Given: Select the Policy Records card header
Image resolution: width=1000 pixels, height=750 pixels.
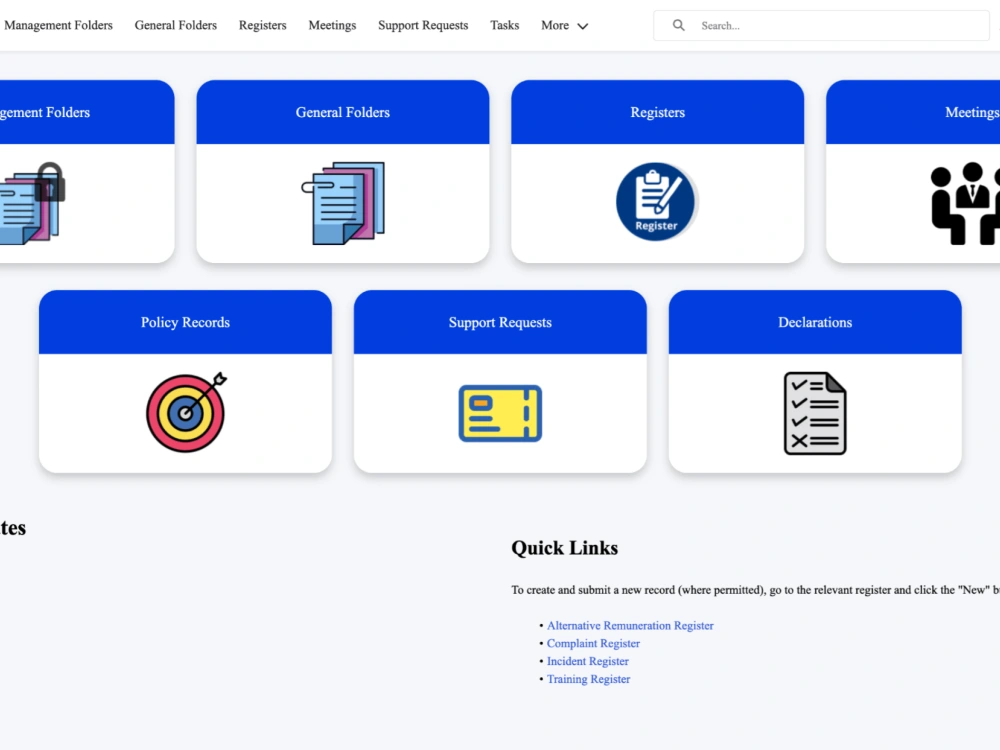Looking at the screenshot, I should [x=186, y=322].
